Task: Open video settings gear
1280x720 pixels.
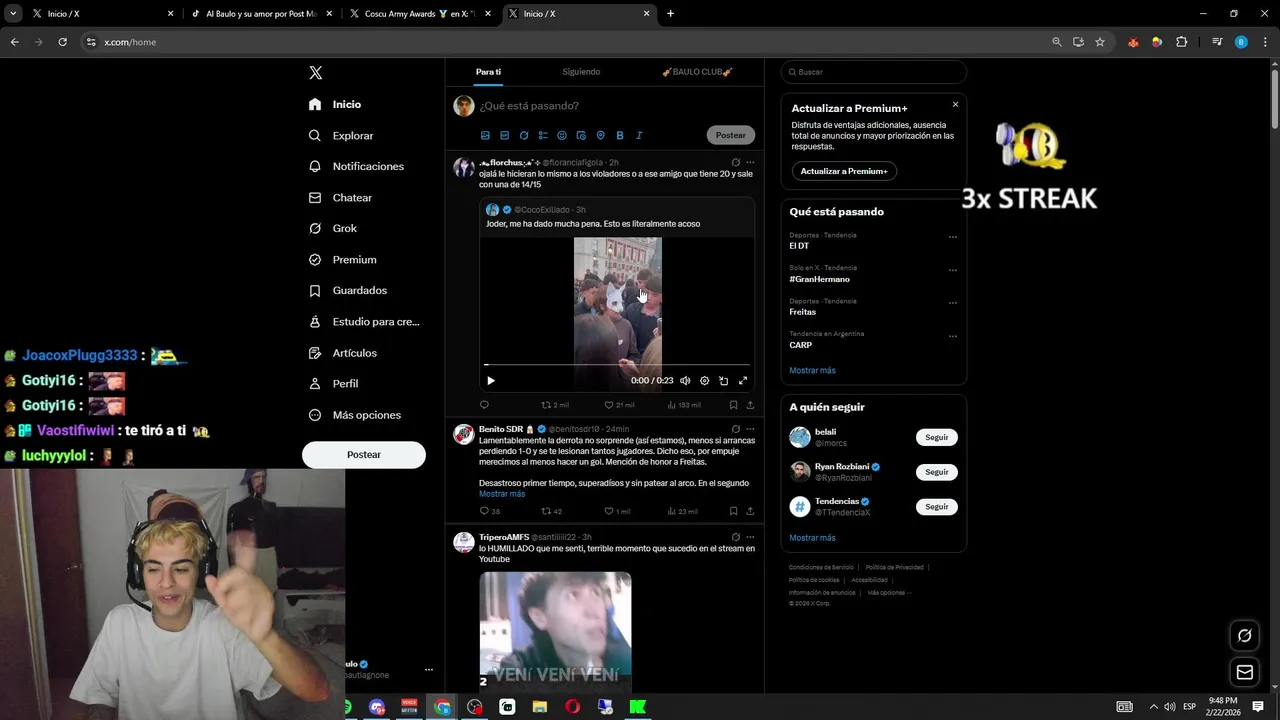Action: click(704, 380)
